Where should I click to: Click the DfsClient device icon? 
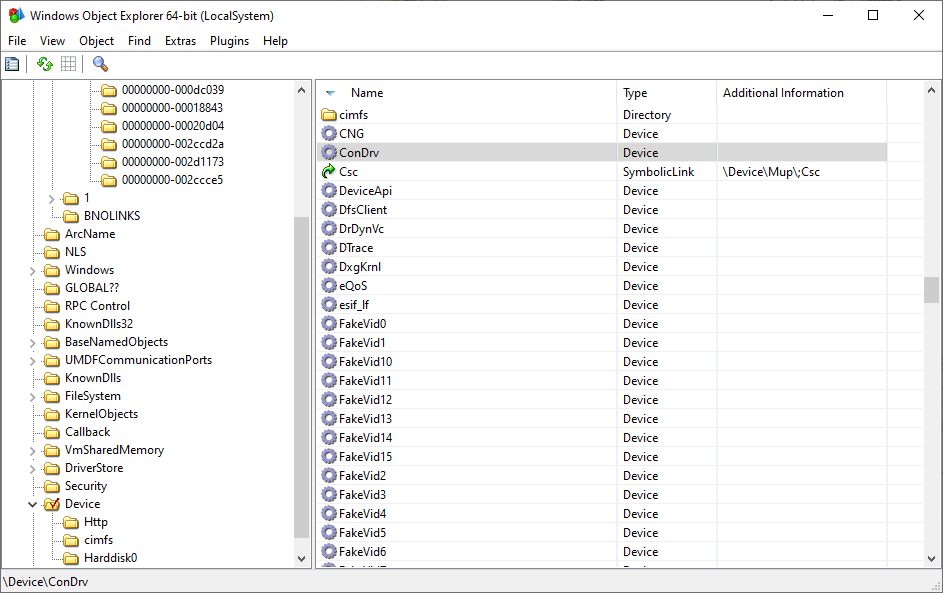click(x=328, y=210)
